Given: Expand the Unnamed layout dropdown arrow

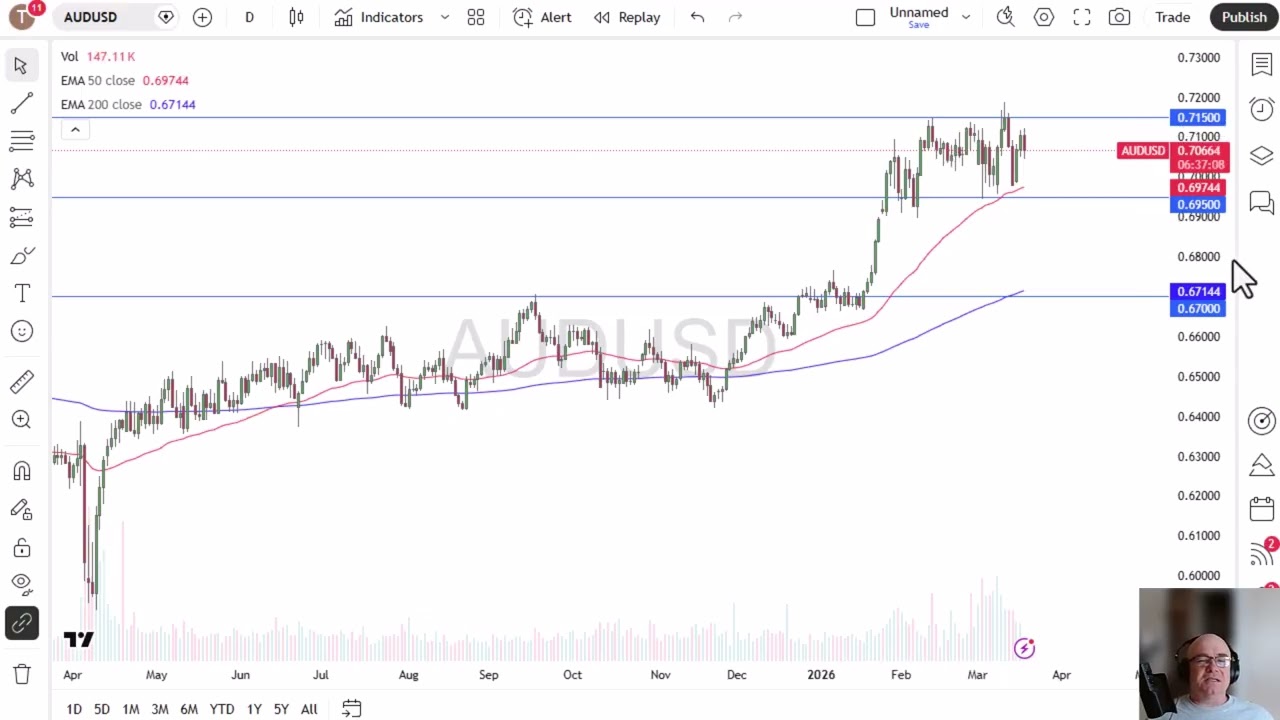Looking at the screenshot, I should pyautogui.click(x=966, y=17).
